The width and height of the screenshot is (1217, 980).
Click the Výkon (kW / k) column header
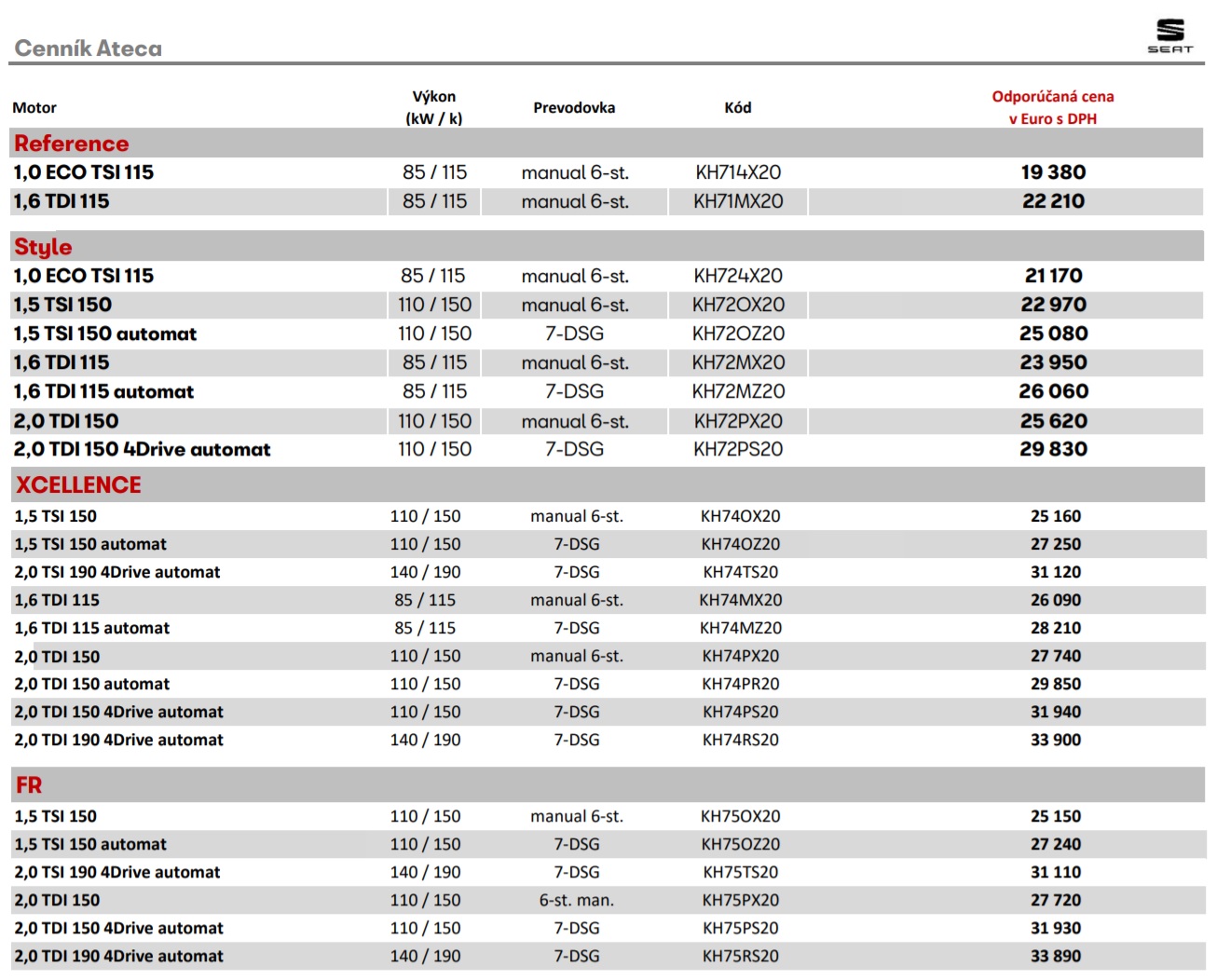click(434, 108)
